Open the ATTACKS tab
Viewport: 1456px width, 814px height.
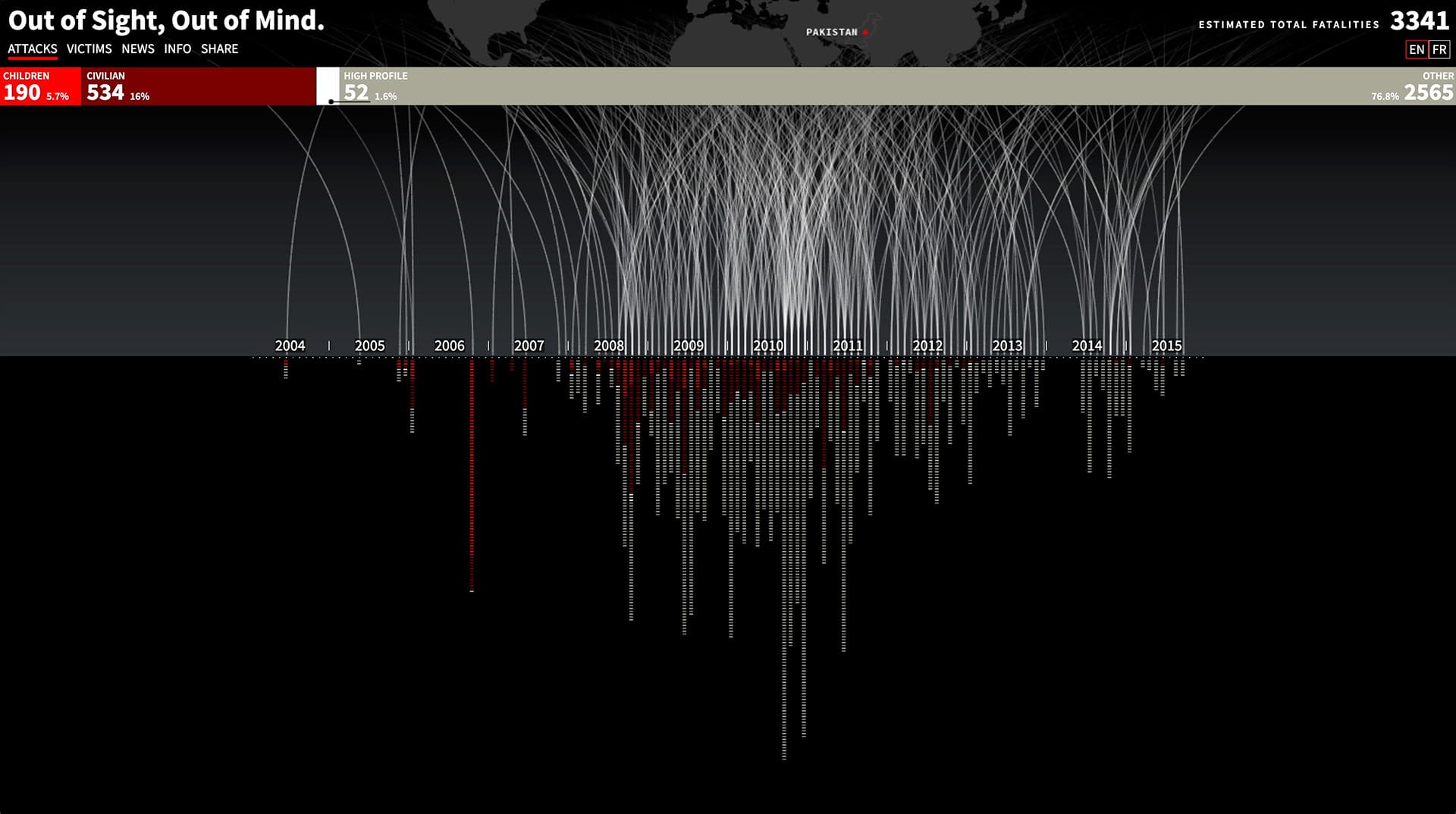(33, 49)
